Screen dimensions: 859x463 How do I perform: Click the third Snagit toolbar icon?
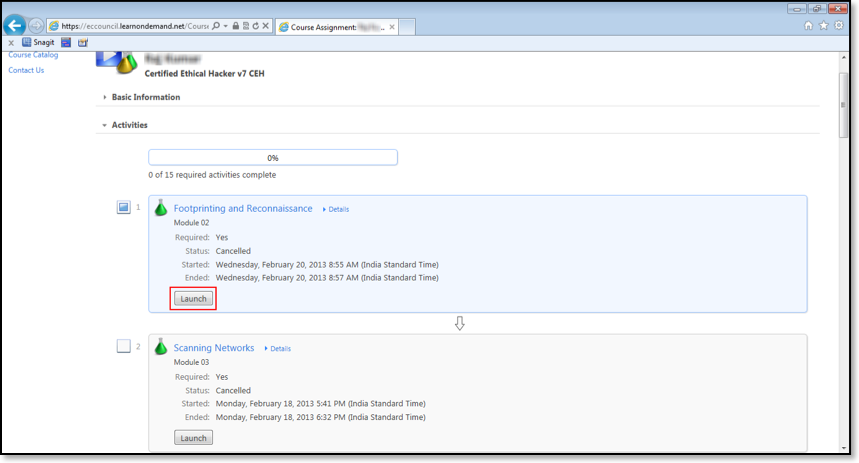(83, 42)
